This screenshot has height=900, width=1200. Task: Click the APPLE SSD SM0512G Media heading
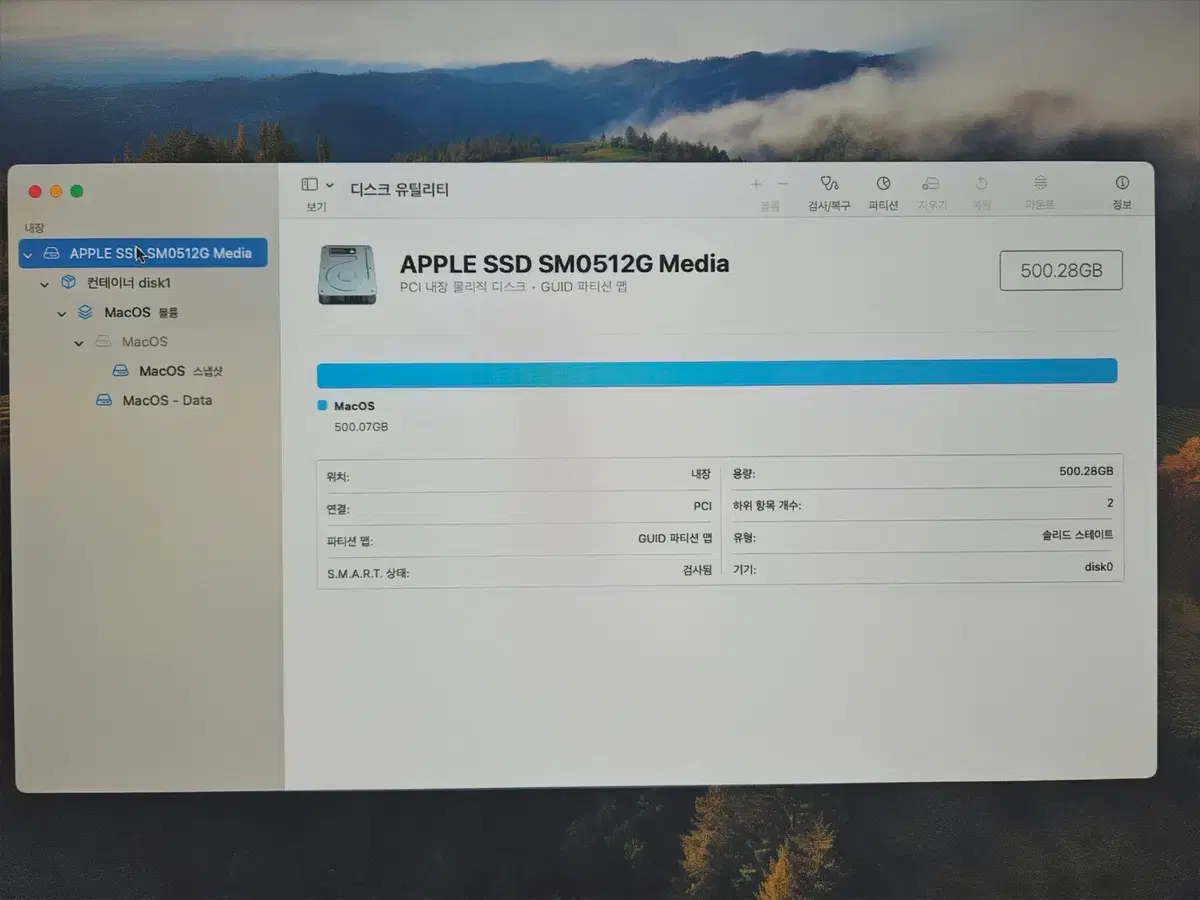(x=564, y=264)
